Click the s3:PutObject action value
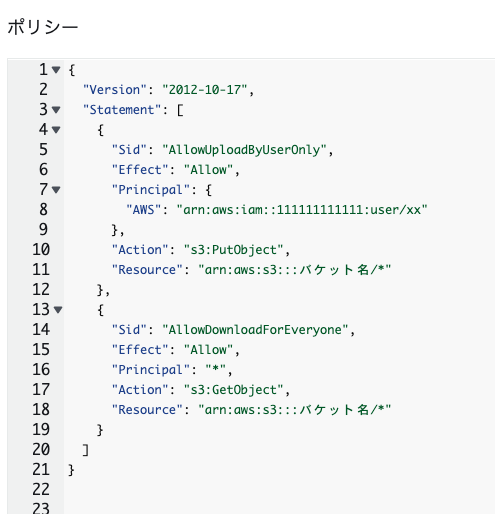The width and height of the screenshot is (495, 514). point(234,250)
